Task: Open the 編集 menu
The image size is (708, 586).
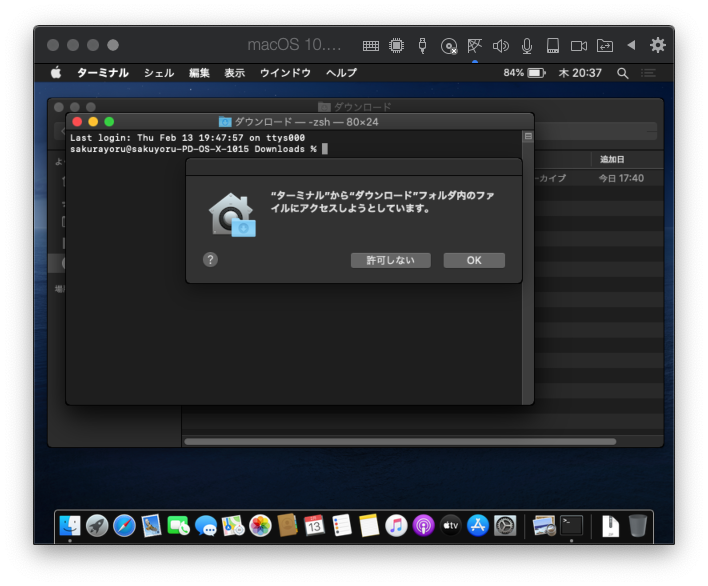Action: [199, 73]
